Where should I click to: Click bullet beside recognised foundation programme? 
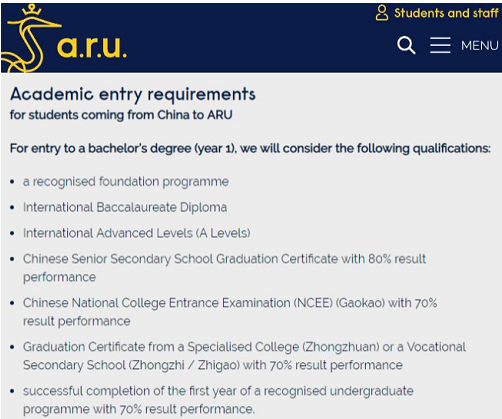(x=12, y=182)
